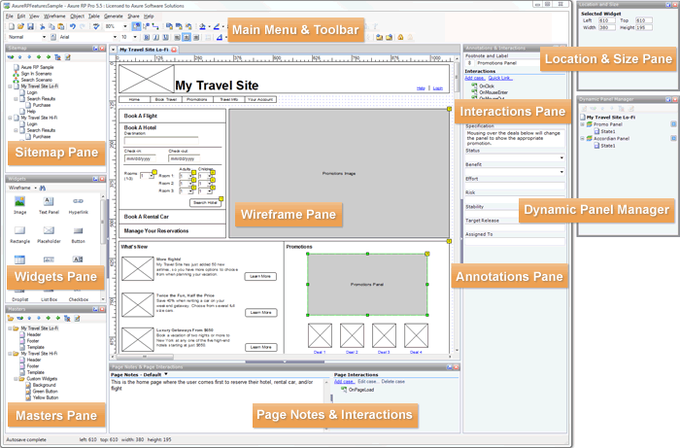Click the Cut scissors icon

point(42,26)
